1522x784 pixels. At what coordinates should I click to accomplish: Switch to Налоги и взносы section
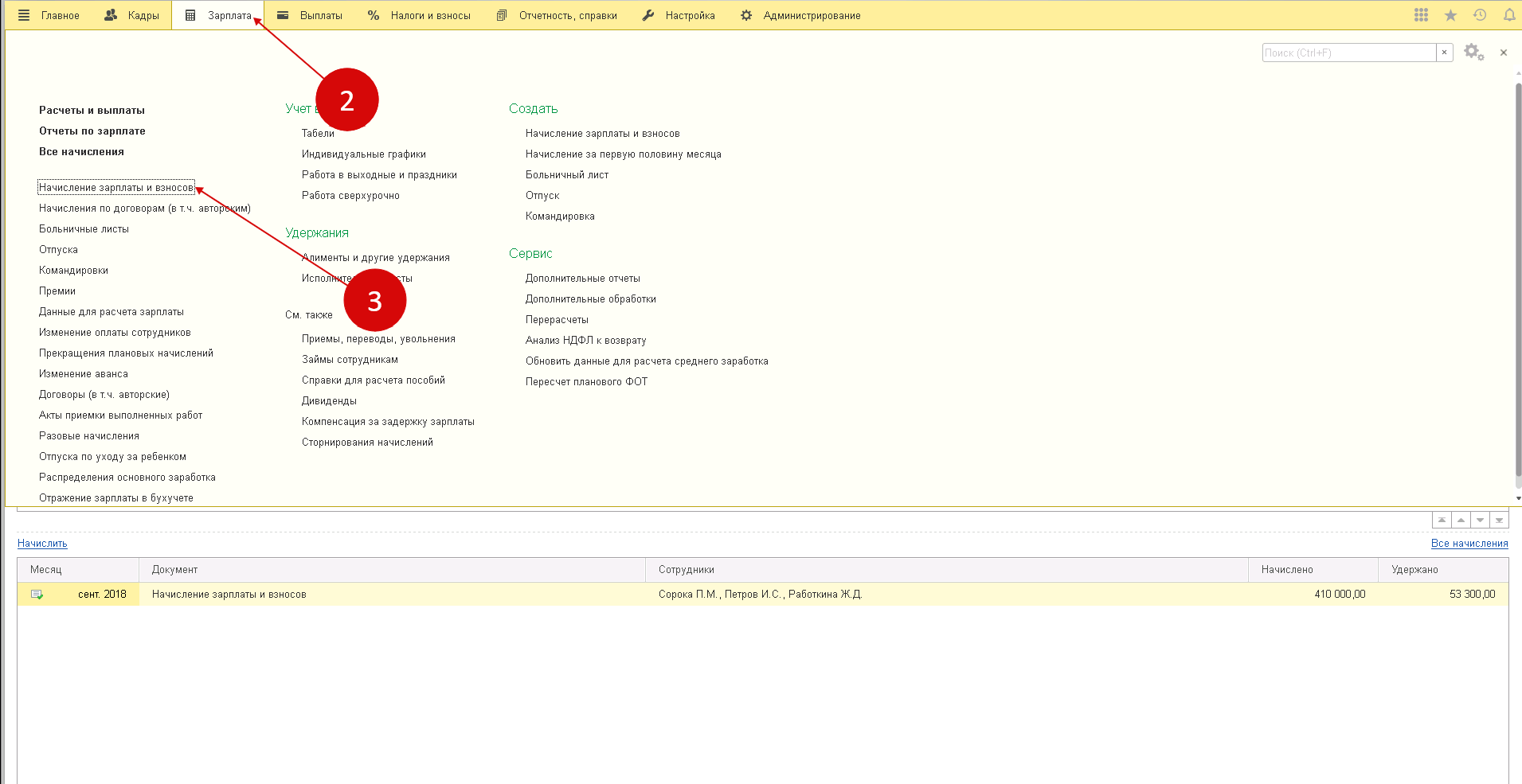[419, 15]
